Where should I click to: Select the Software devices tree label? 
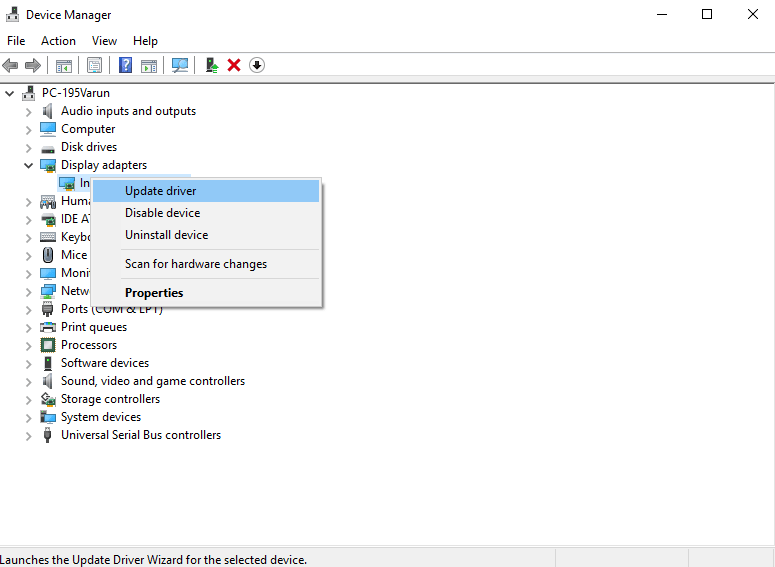point(105,363)
